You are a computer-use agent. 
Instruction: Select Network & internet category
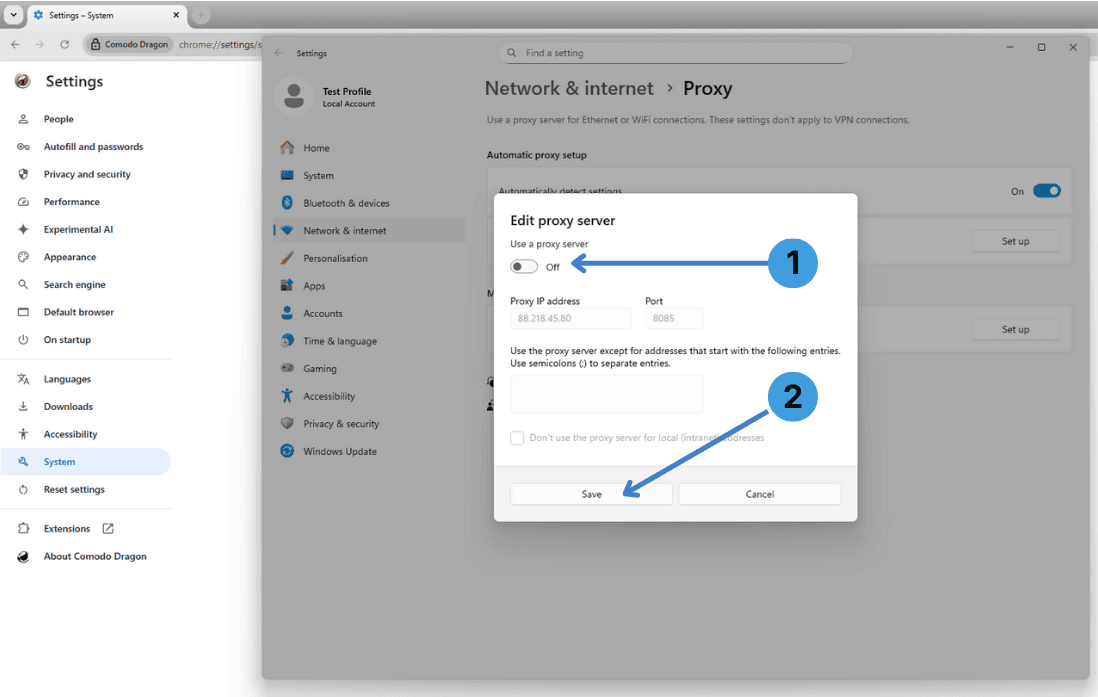tap(369, 230)
